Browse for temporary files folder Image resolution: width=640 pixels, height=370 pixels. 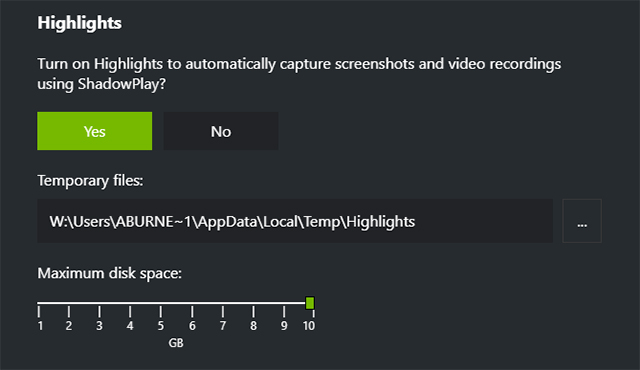coord(582,221)
